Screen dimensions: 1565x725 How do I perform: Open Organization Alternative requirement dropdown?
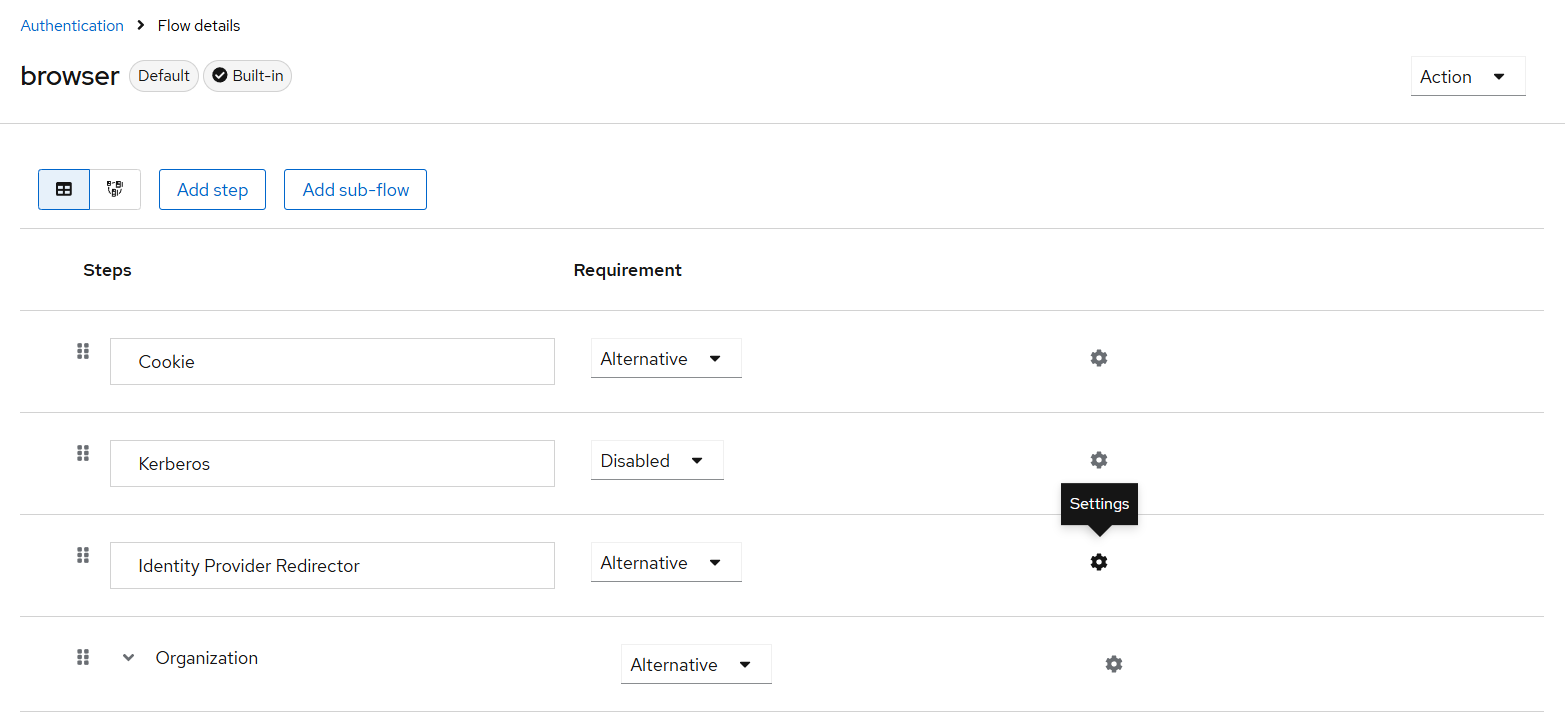coord(696,664)
